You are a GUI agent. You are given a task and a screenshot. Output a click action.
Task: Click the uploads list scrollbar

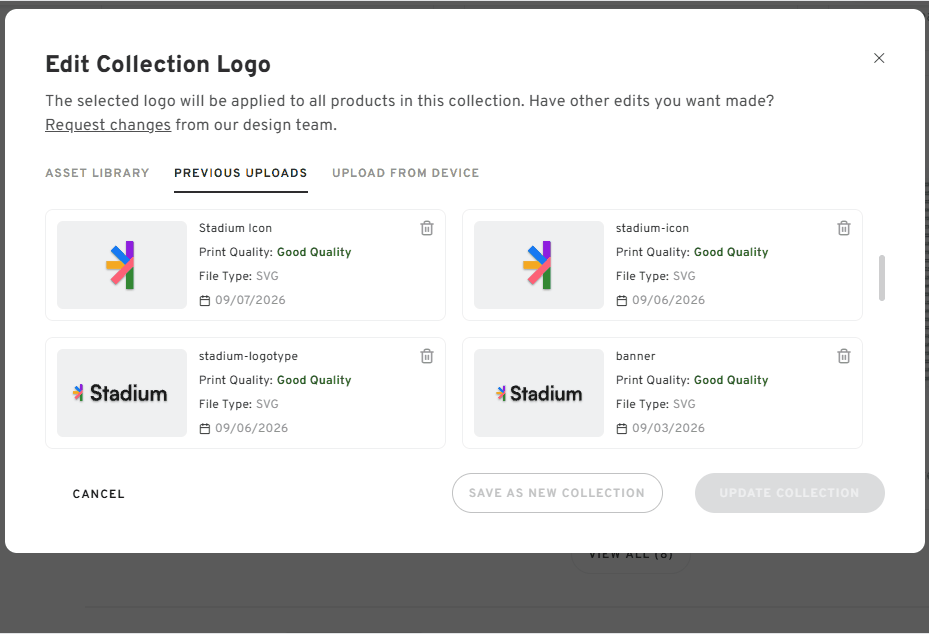(882, 278)
